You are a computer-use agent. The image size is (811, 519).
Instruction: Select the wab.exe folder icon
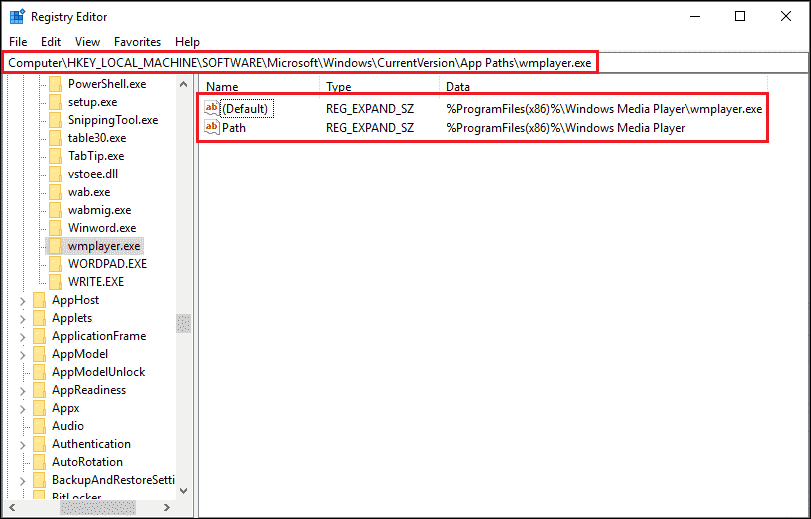coord(55,192)
